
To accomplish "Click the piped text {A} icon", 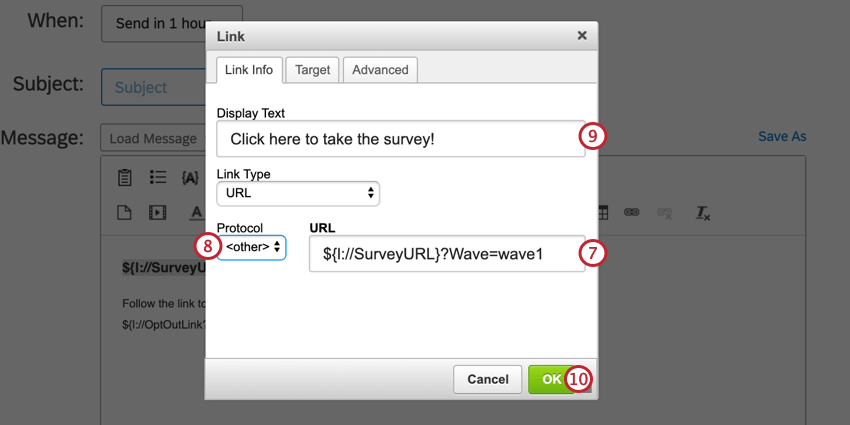I will point(190,178).
